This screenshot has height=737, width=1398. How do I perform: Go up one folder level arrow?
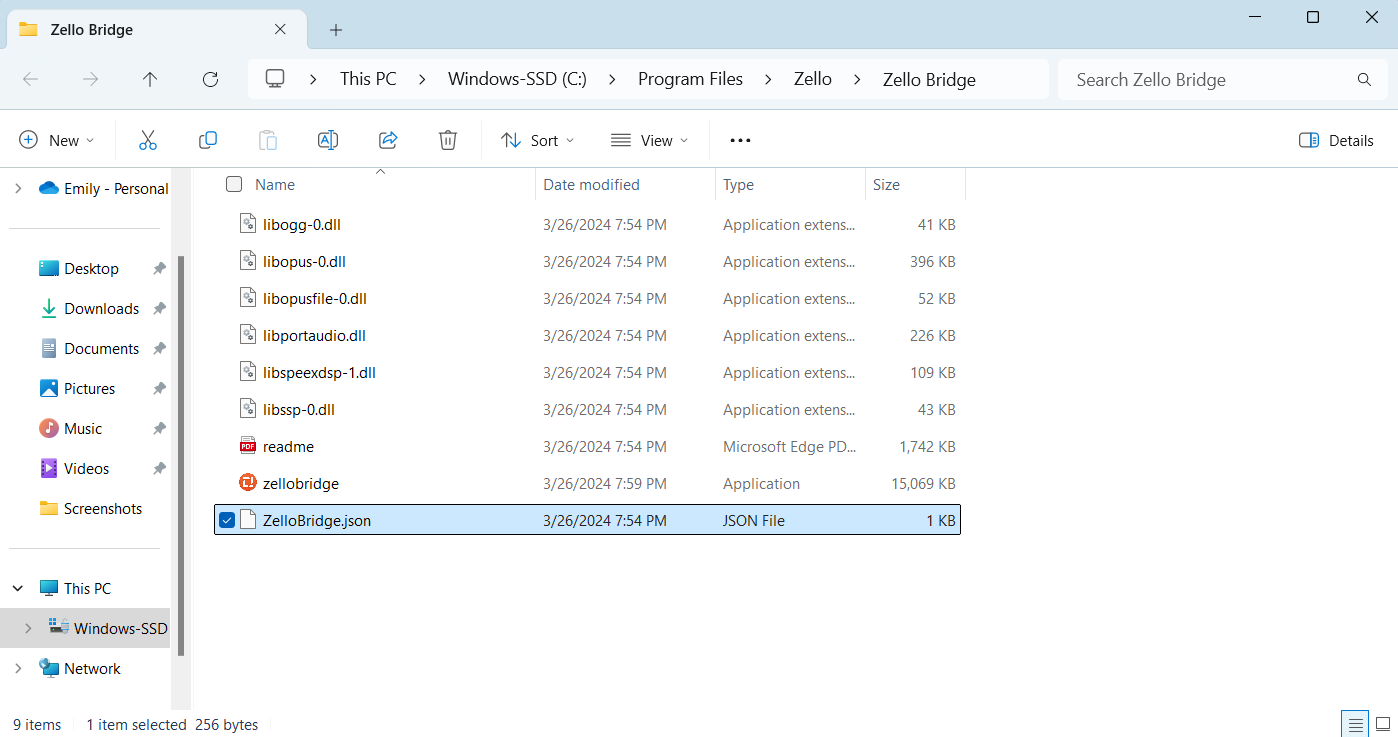(150, 79)
